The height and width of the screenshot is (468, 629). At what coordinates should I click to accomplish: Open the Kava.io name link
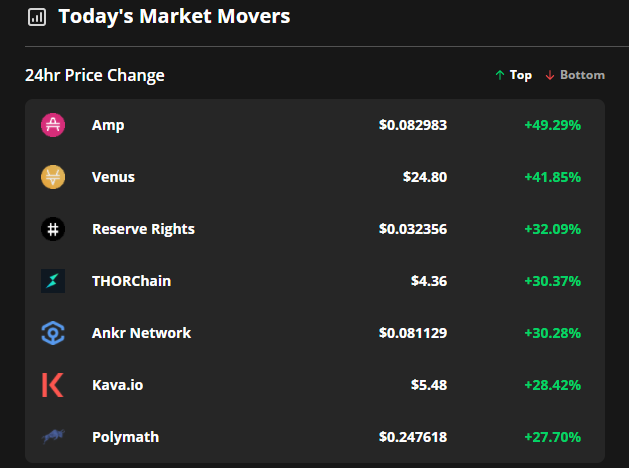pyautogui.click(x=118, y=385)
